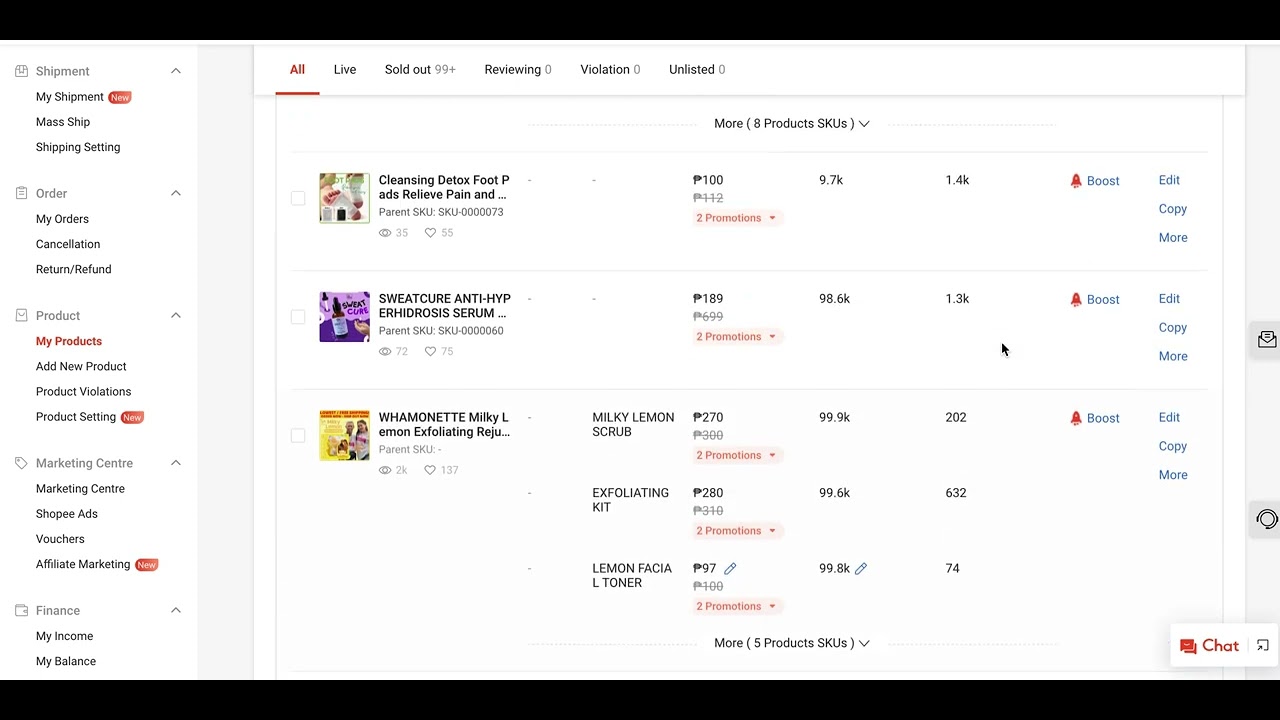Open SWEATCURE serum product thumbnail
This screenshot has width=1280, height=720.
pos(344,317)
